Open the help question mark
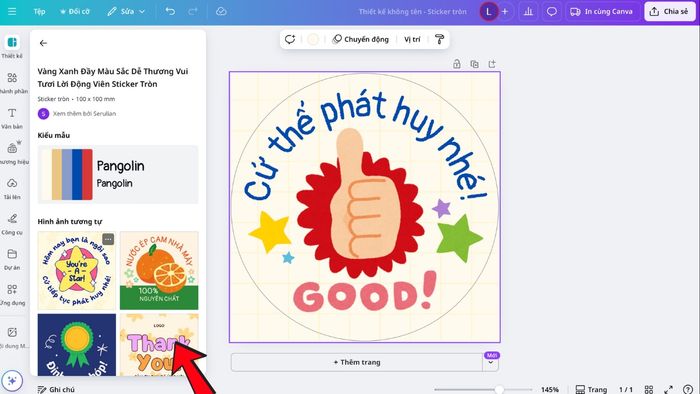Screen dimensions: 700x394 click(x=688, y=390)
